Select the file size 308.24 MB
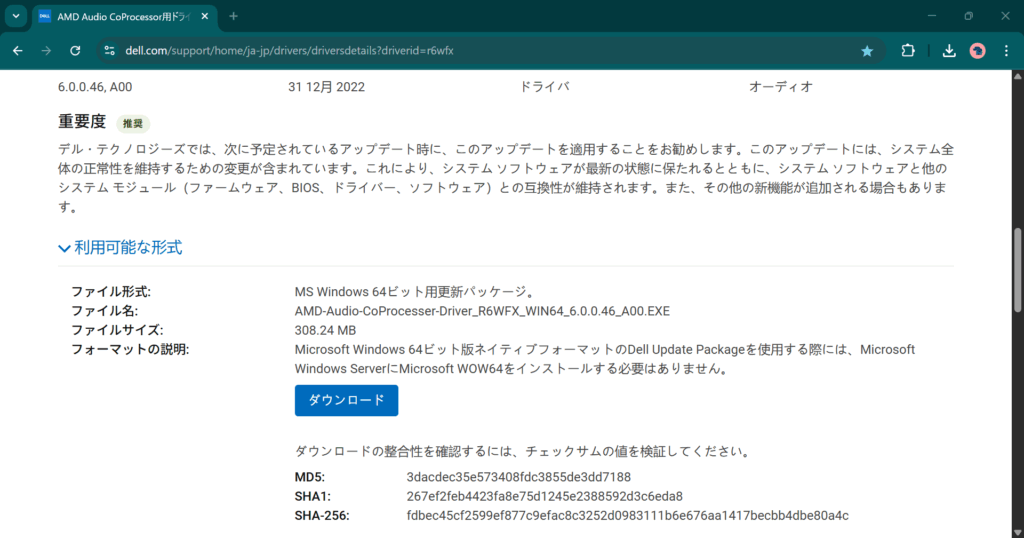Viewport: 1024px width, 538px height. (x=325, y=330)
